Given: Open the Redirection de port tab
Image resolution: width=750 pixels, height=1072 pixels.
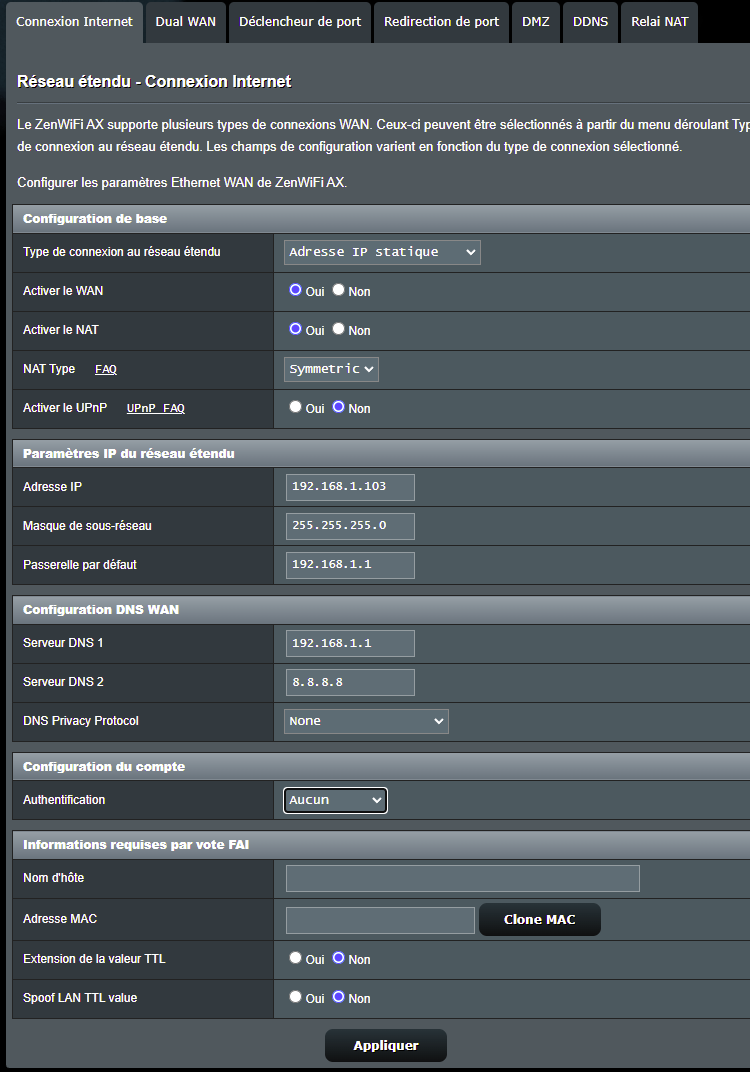Looking at the screenshot, I should pyautogui.click(x=442, y=22).
